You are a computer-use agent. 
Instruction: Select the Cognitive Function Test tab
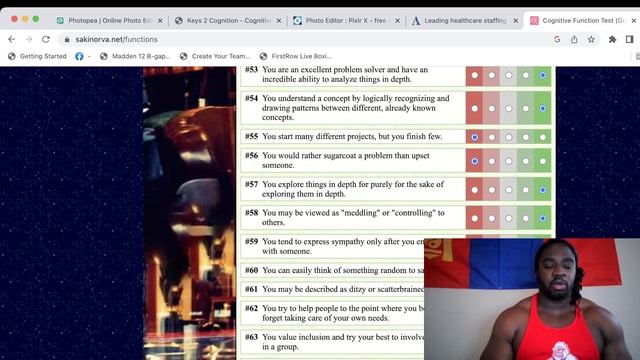pos(583,20)
